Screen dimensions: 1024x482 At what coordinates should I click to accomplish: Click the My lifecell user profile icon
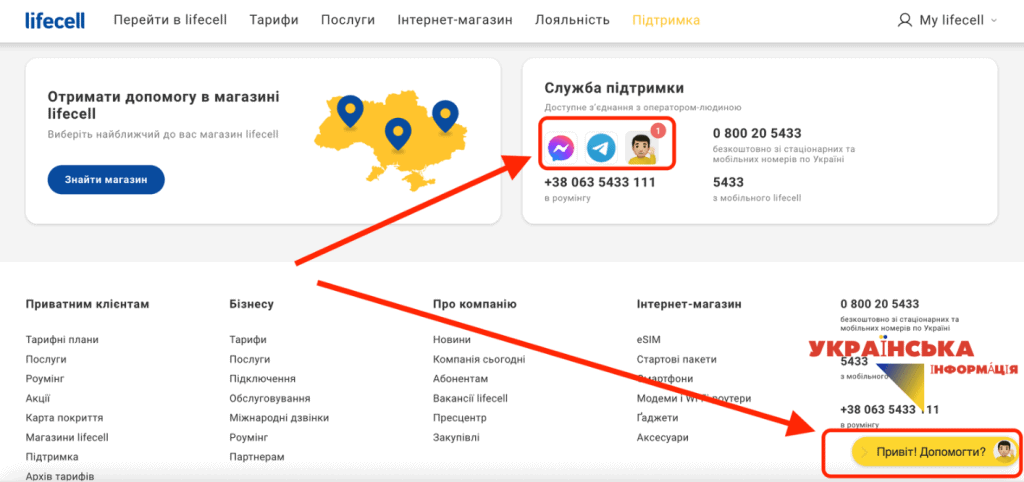click(904, 20)
